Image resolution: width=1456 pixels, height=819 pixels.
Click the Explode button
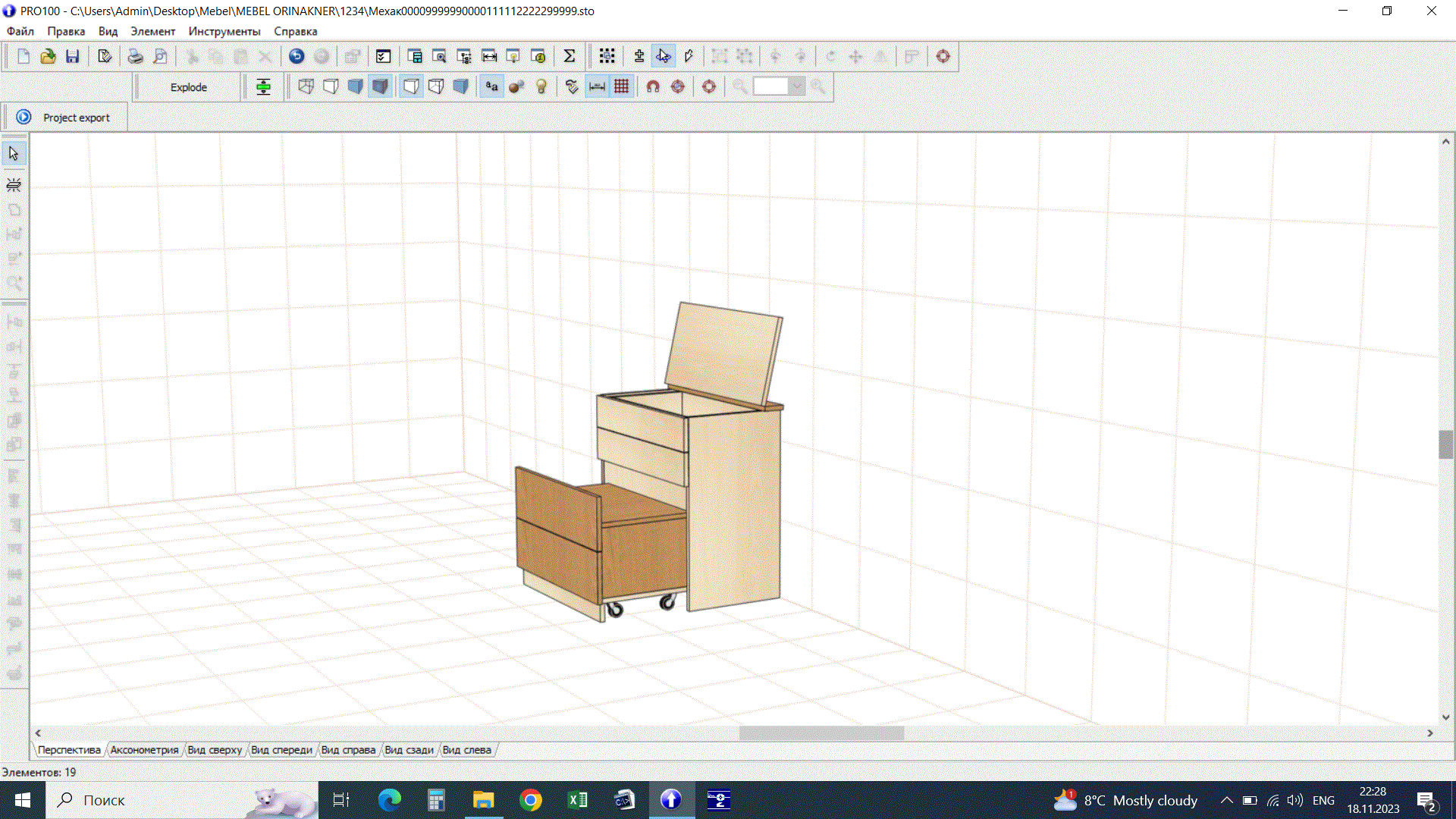coord(187,86)
